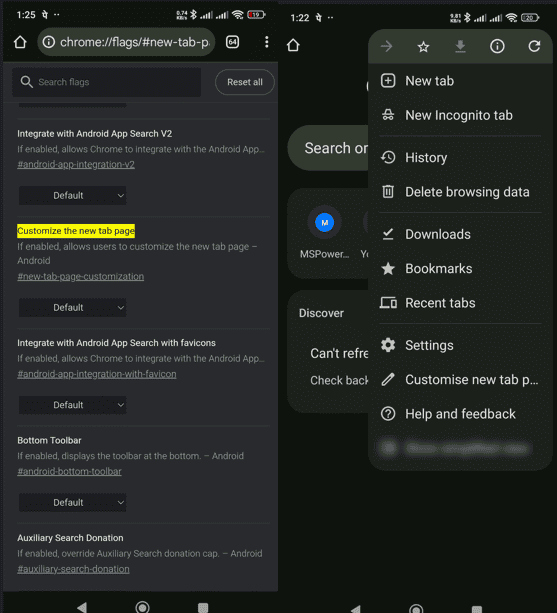This screenshot has height=613, width=557.
Task: Click highlighted Customize the new tab page title
Action: tap(76, 231)
